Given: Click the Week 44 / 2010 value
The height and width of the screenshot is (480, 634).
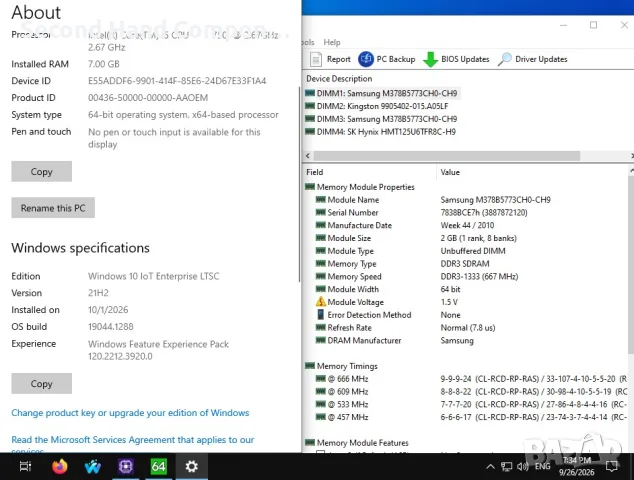Looking at the screenshot, I should (x=467, y=226).
